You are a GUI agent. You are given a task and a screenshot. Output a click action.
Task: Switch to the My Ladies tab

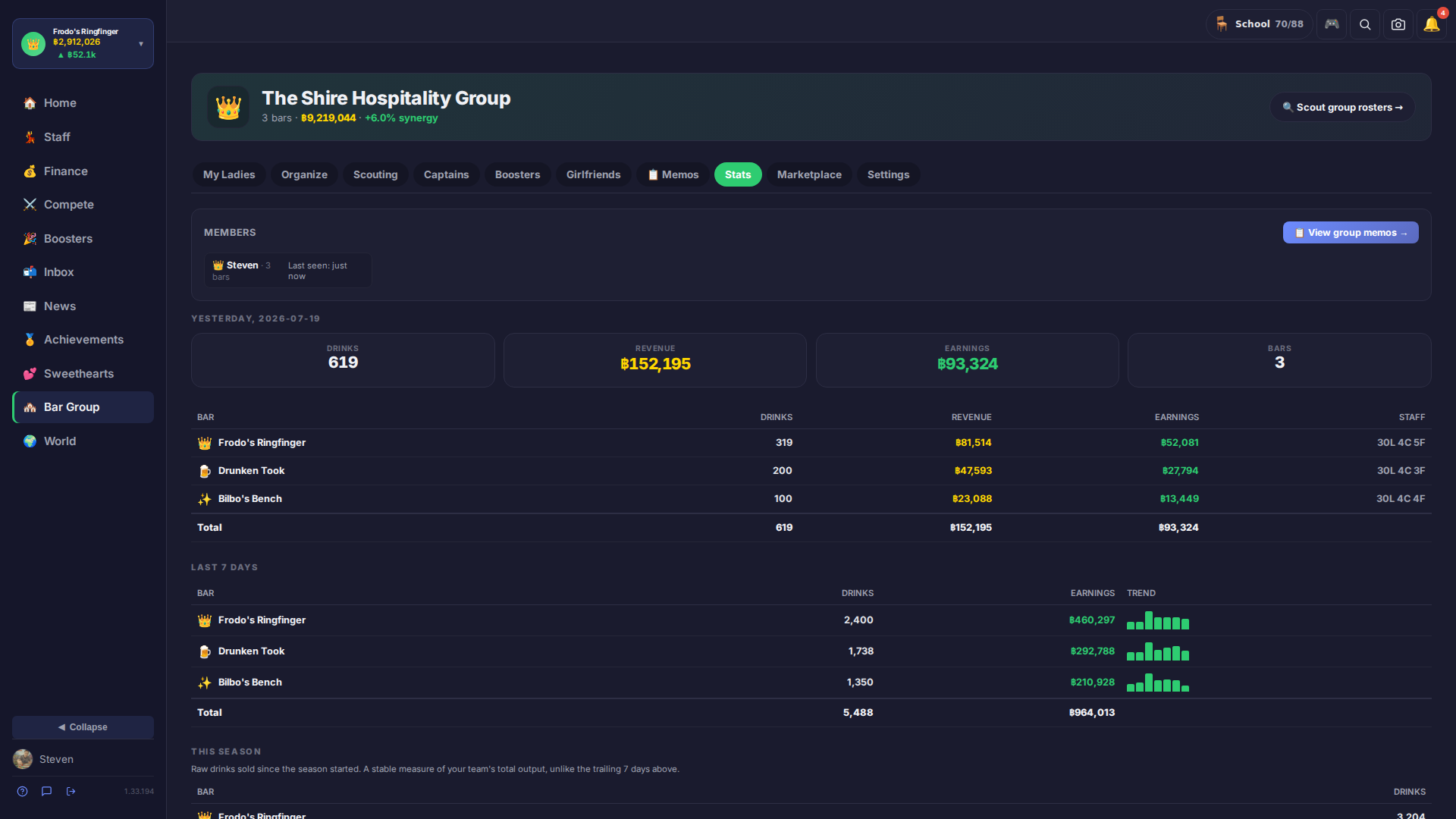click(x=229, y=174)
